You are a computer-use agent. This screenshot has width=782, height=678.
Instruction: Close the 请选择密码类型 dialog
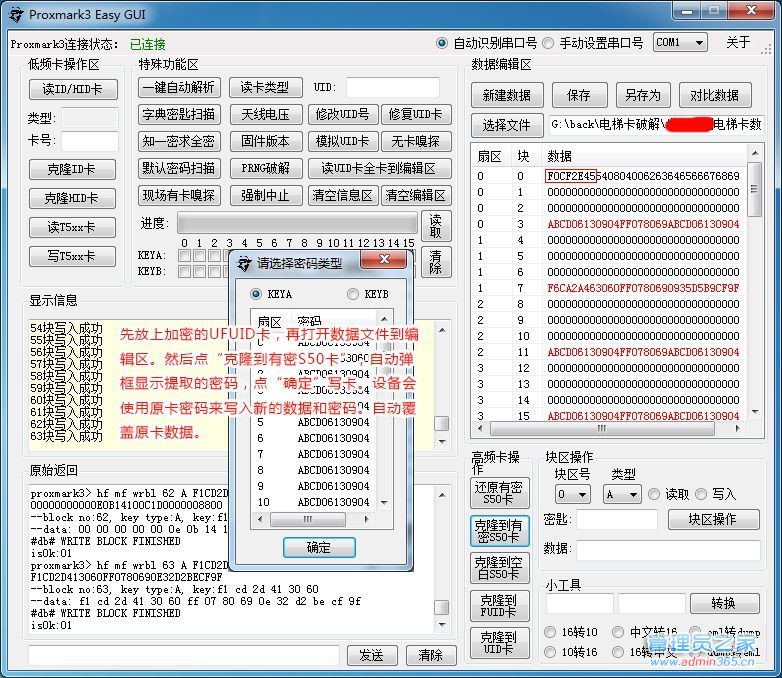[x=384, y=259]
